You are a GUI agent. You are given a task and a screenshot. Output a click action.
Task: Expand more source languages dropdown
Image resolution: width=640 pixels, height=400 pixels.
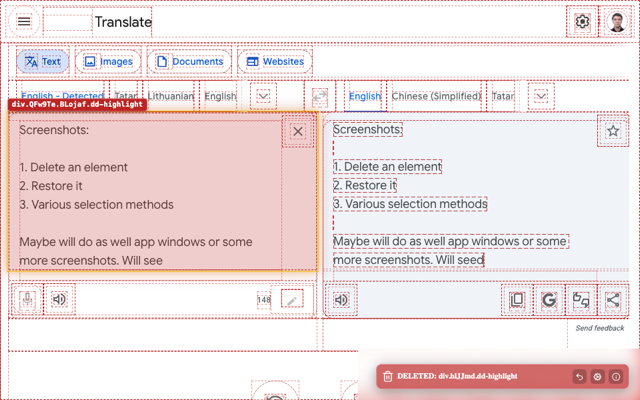pos(263,97)
